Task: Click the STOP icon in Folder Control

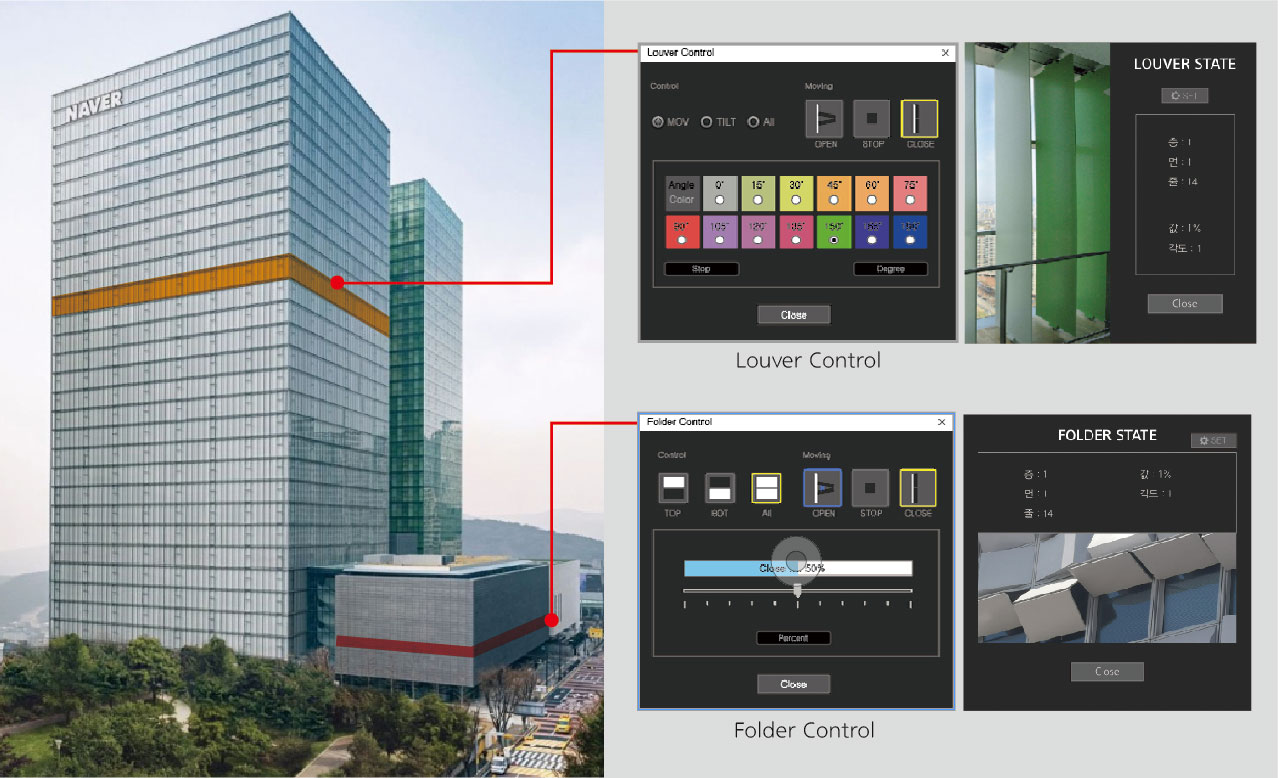Action: [x=871, y=488]
